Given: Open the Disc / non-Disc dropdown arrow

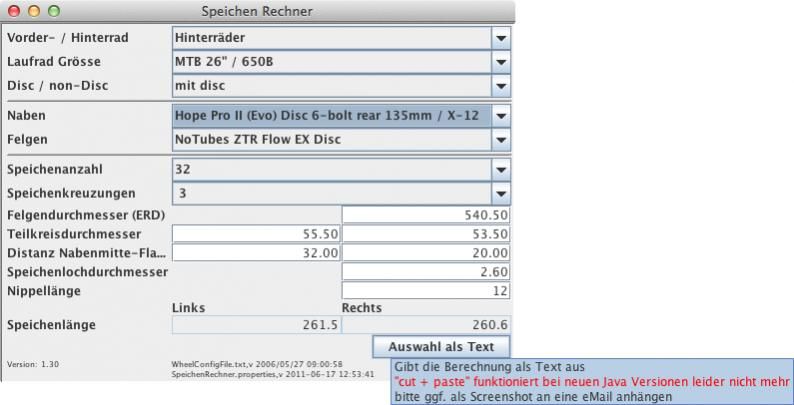Looking at the screenshot, I should click(501, 85).
